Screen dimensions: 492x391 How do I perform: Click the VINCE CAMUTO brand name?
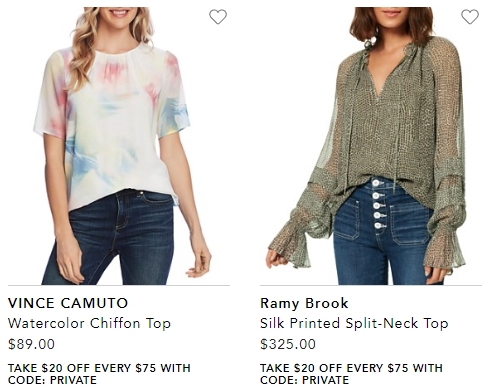point(68,303)
